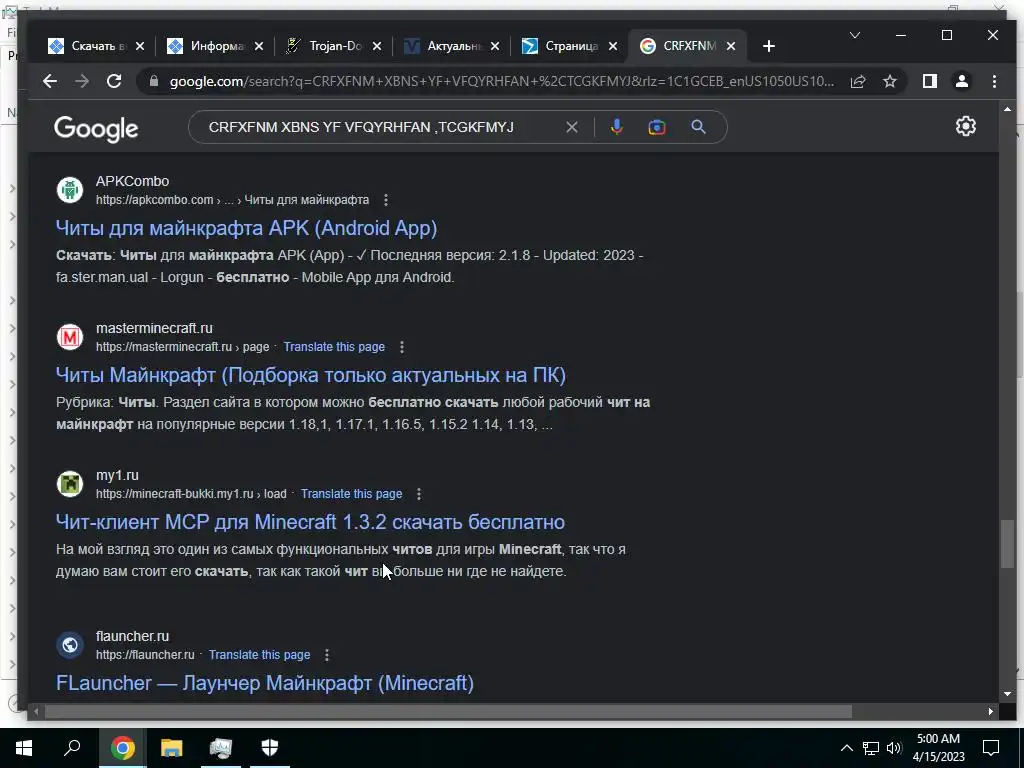Open more options for my1.ru result
This screenshot has width=1024, height=768.
[x=419, y=494]
